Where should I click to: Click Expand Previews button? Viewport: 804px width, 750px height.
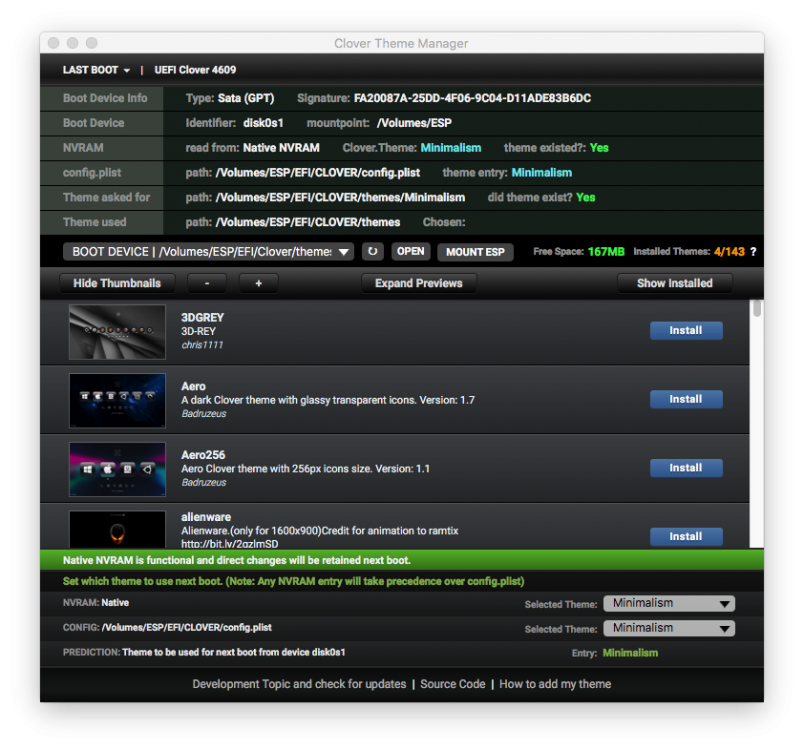point(418,283)
